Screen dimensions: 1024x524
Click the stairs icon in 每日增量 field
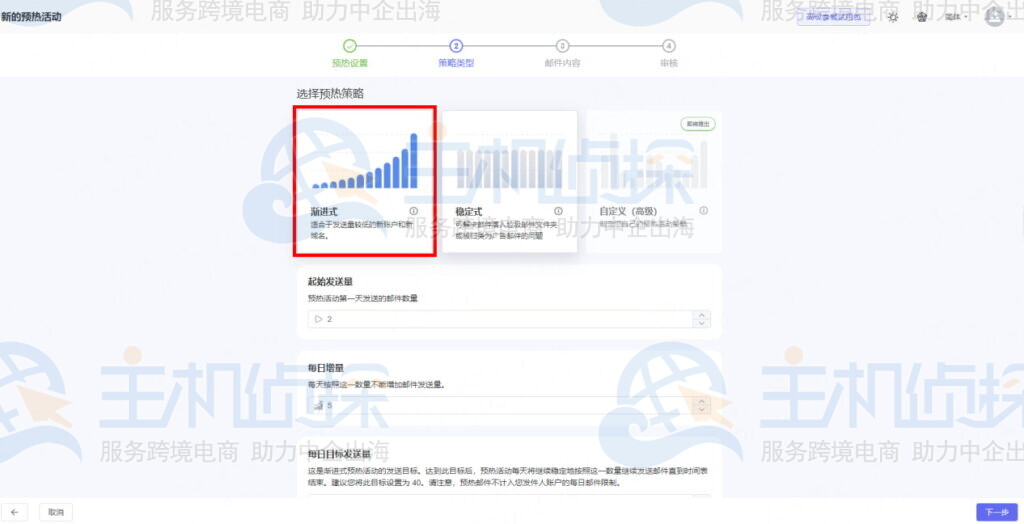tap(319, 405)
